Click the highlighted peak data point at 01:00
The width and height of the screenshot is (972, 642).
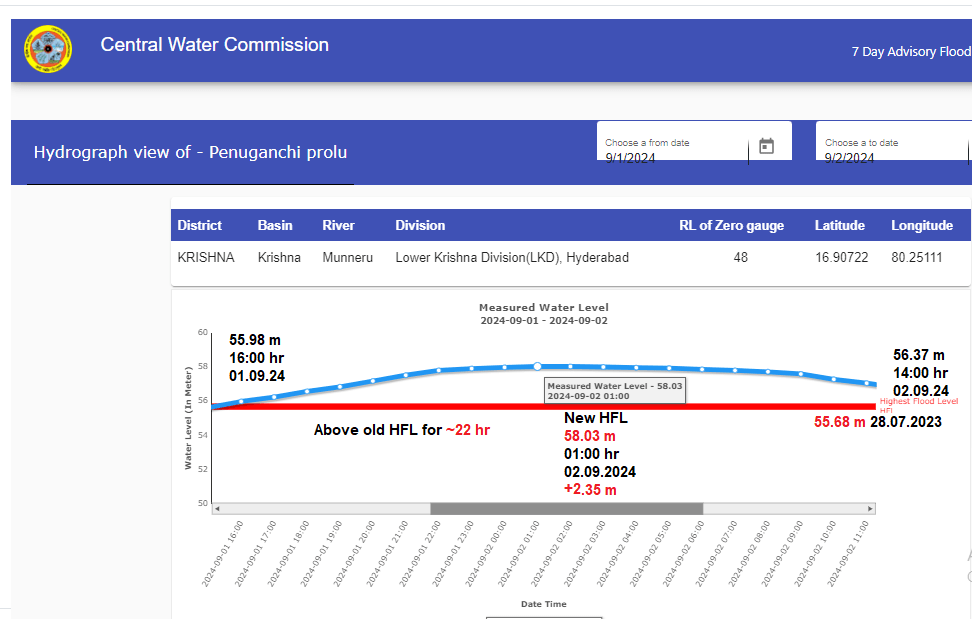tap(537, 366)
